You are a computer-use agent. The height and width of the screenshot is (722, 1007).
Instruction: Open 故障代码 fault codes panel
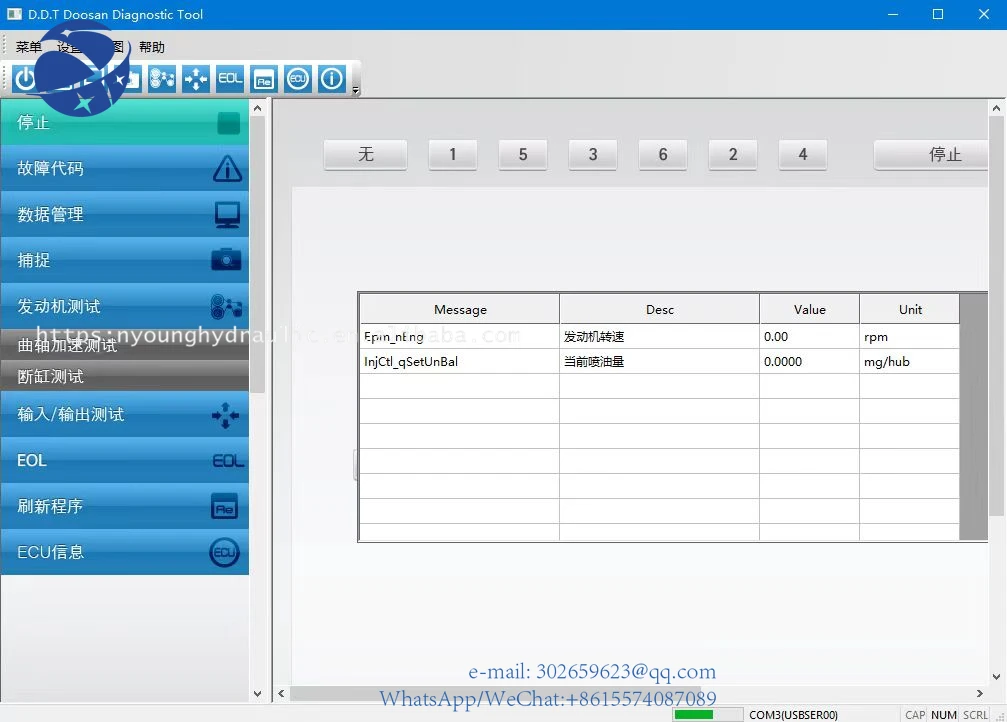click(x=125, y=168)
